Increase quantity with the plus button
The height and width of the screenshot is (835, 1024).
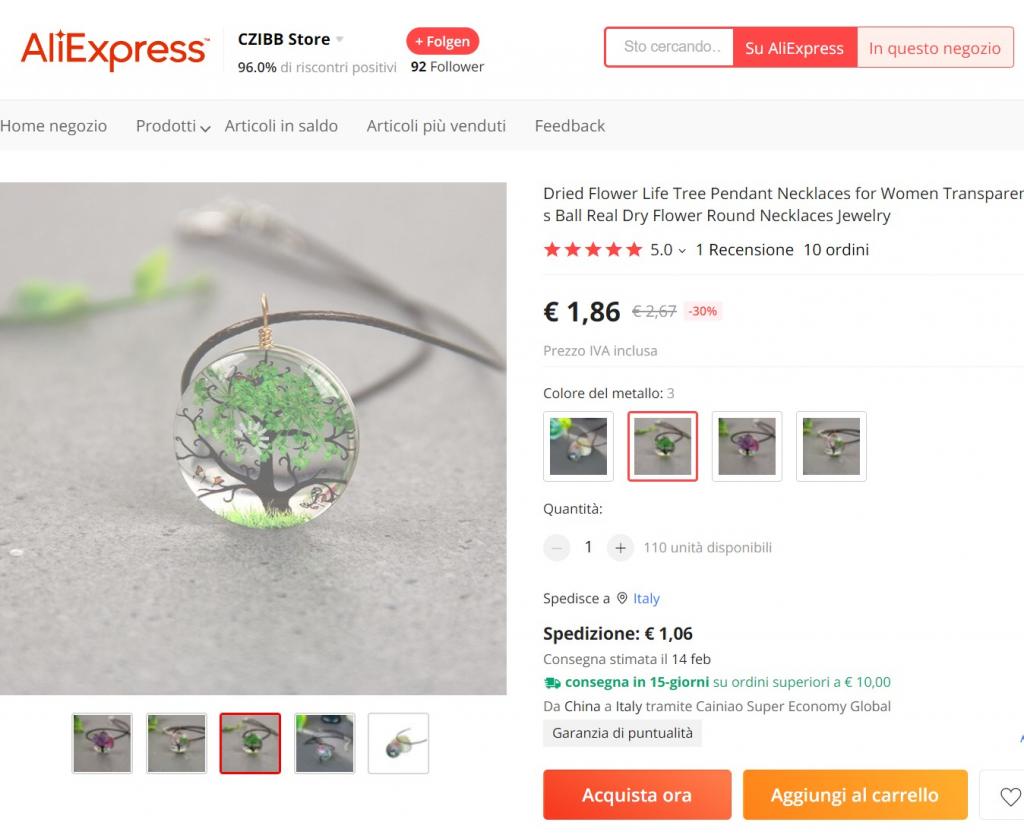(x=620, y=548)
